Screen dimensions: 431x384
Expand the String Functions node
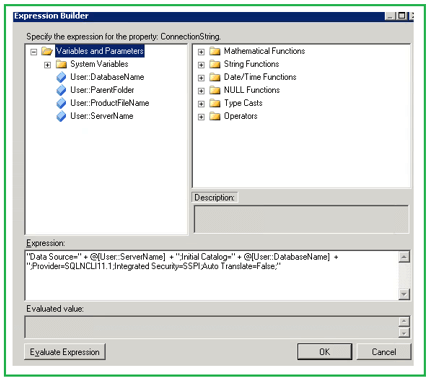tap(201, 65)
